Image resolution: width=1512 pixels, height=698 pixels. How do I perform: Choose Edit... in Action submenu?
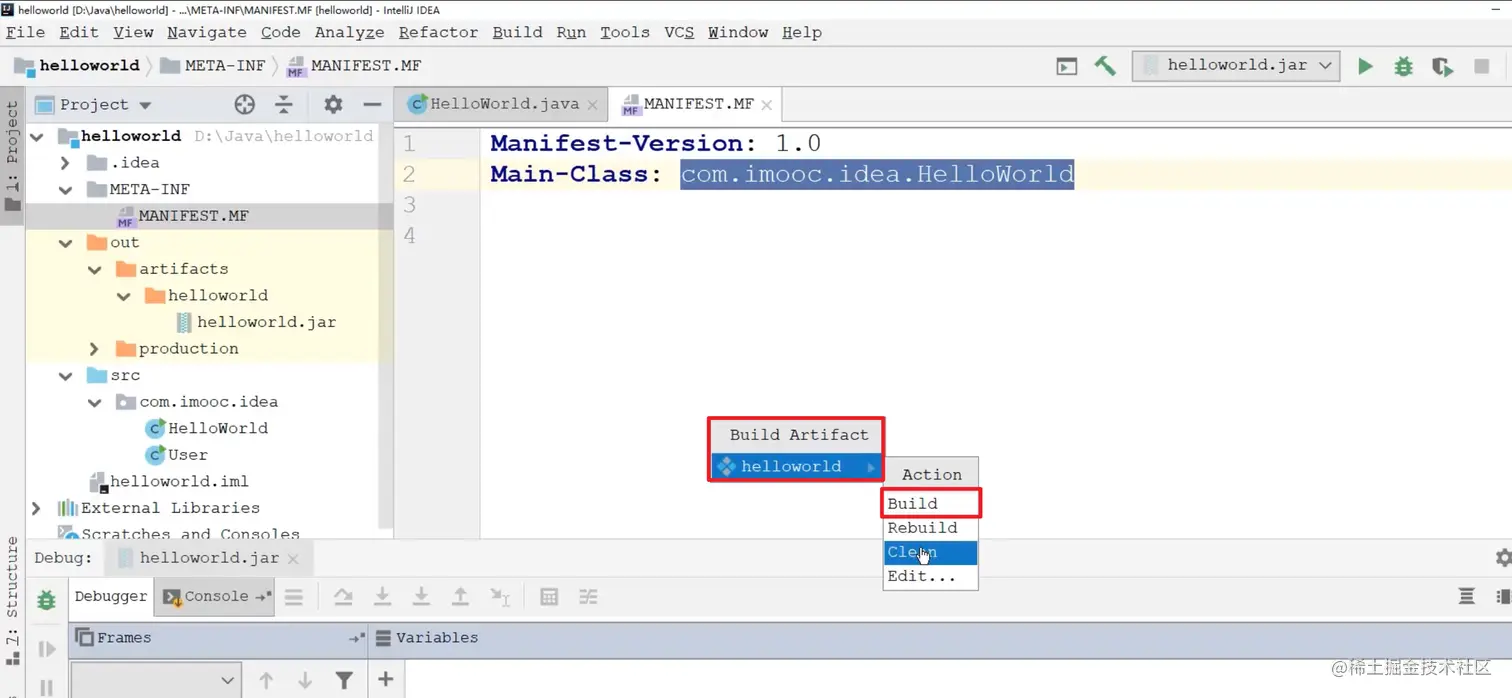click(x=930, y=576)
